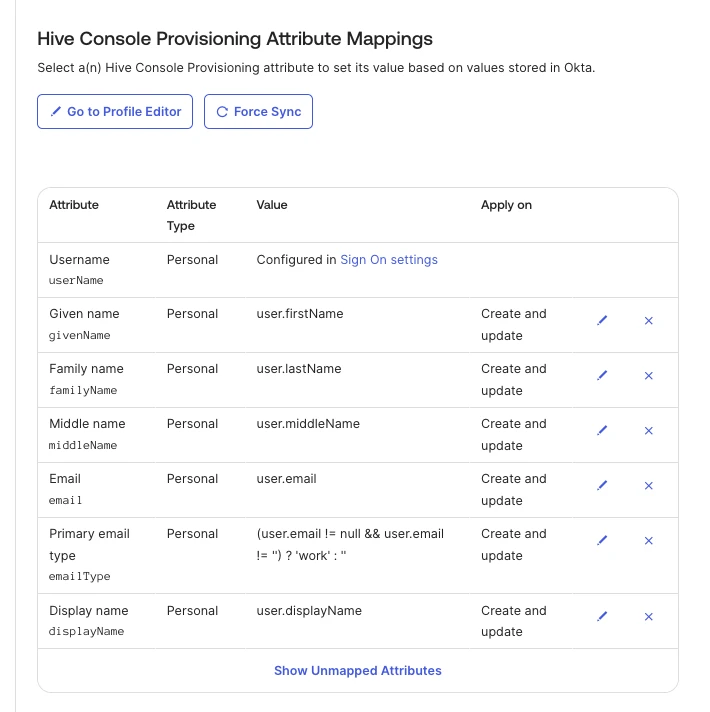Edit the Email mapping pencil icon
The height and width of the screenshot is (712, 710).
point(602,485)
